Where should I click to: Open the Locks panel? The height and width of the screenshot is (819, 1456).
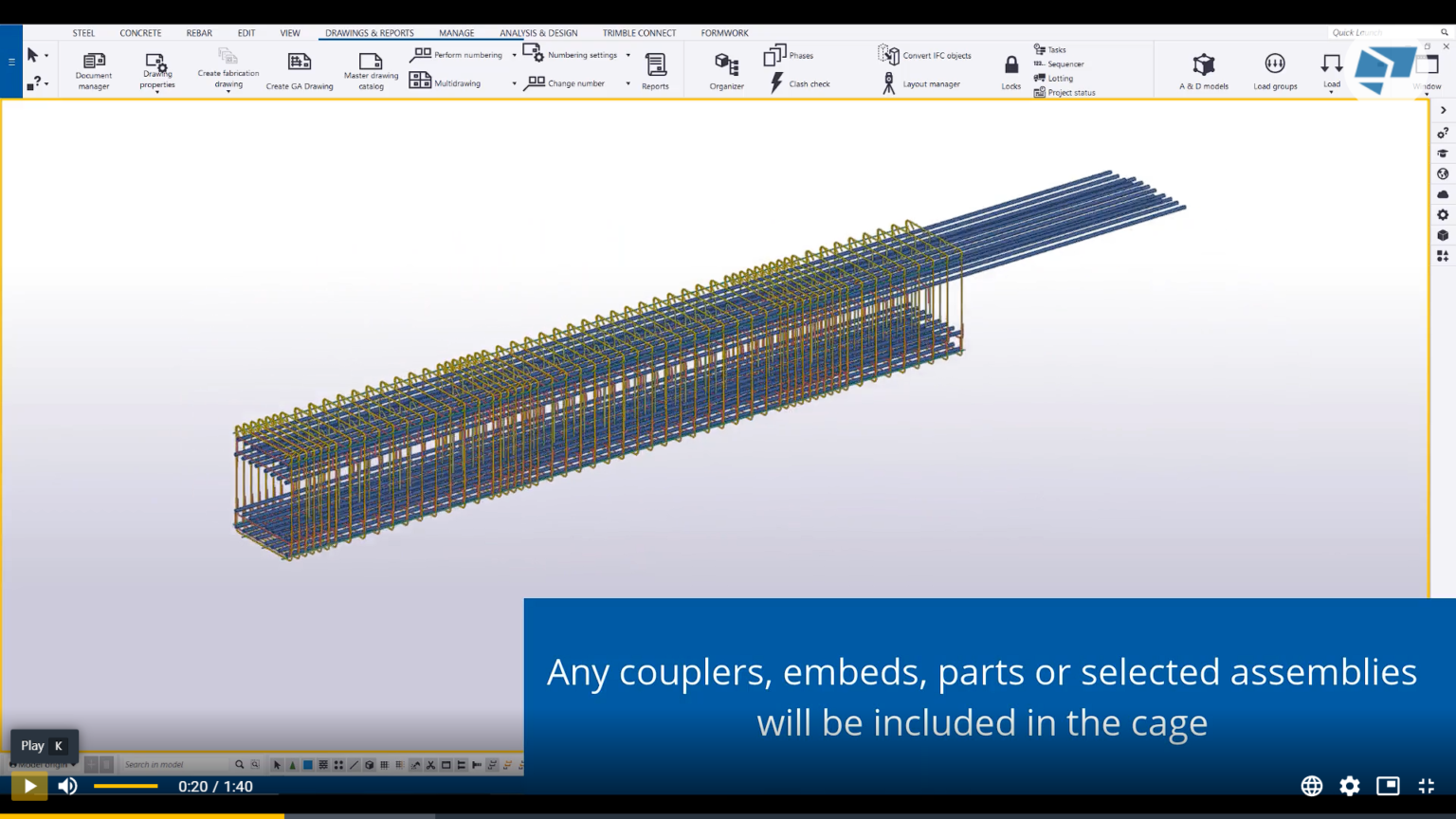[1011, 70]
